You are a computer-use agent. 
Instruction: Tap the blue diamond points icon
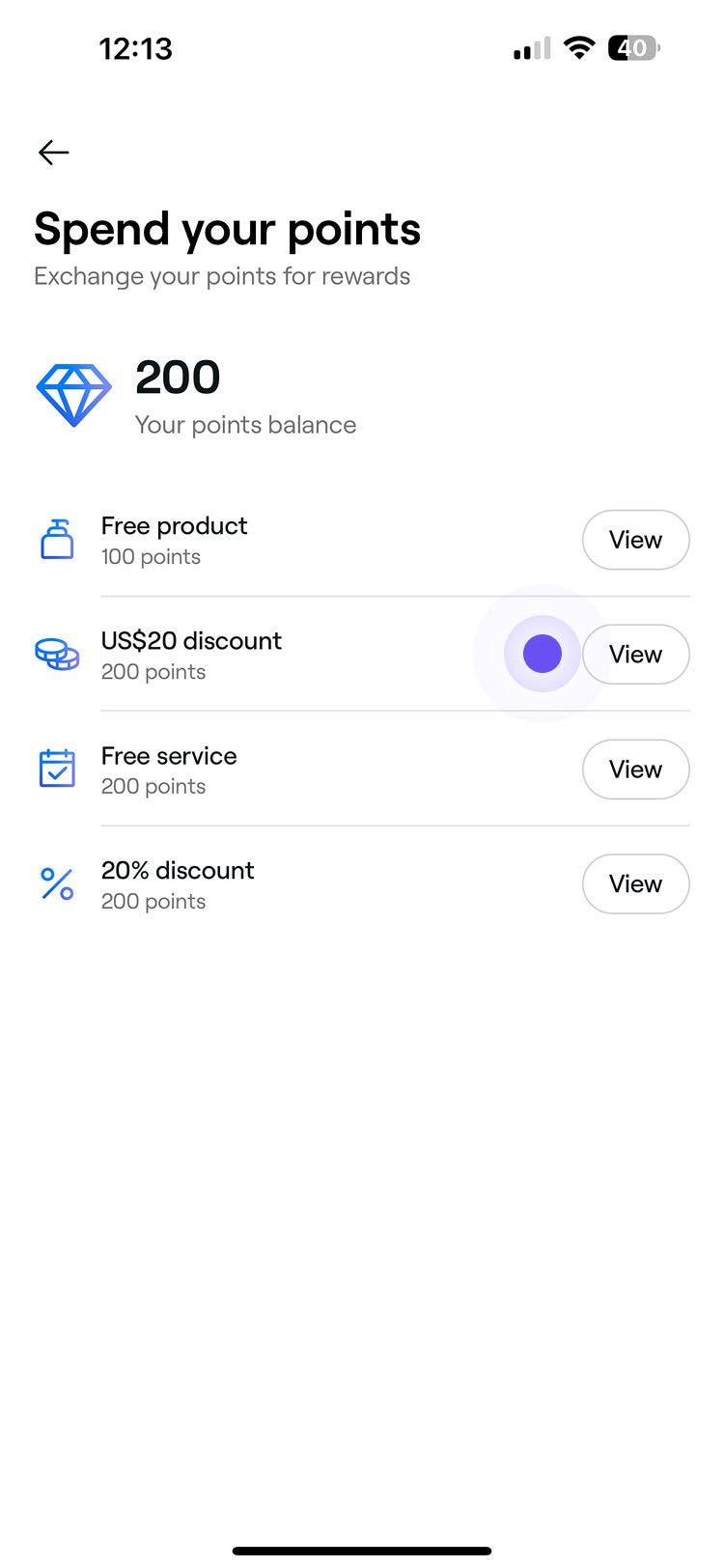[x=73, y=395]
